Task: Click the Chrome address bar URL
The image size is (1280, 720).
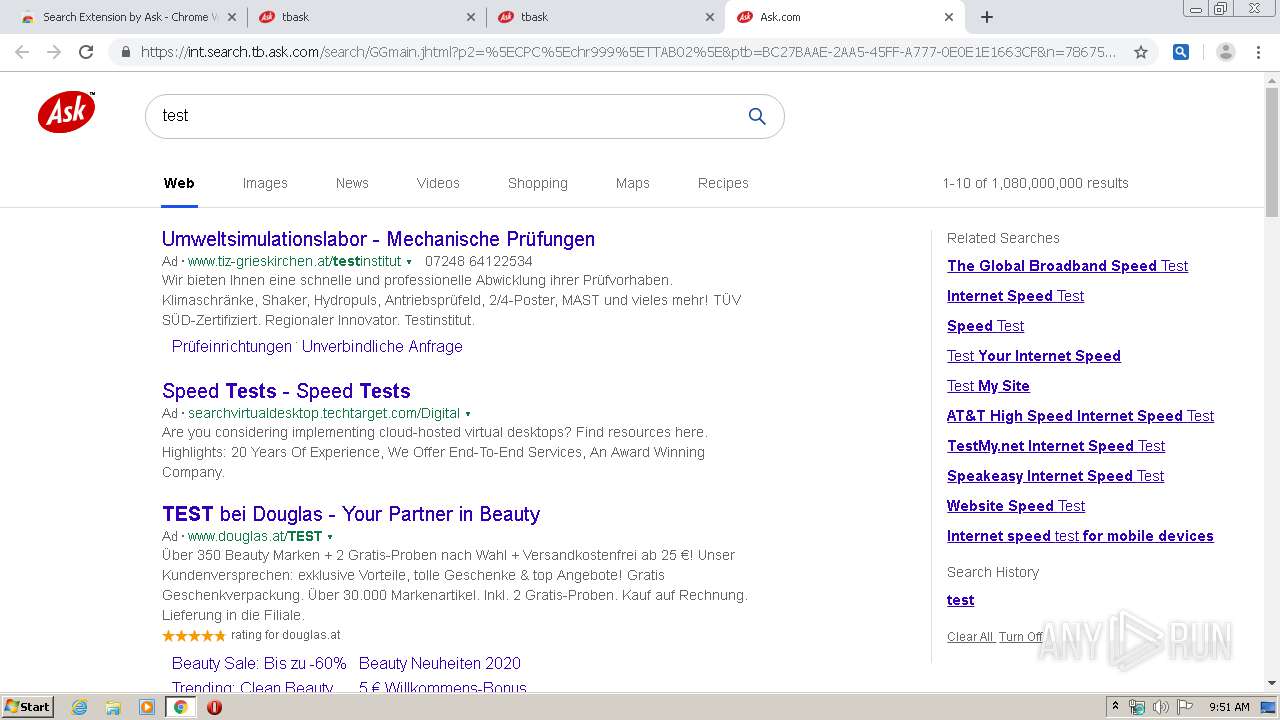Action: pos(628,52)
